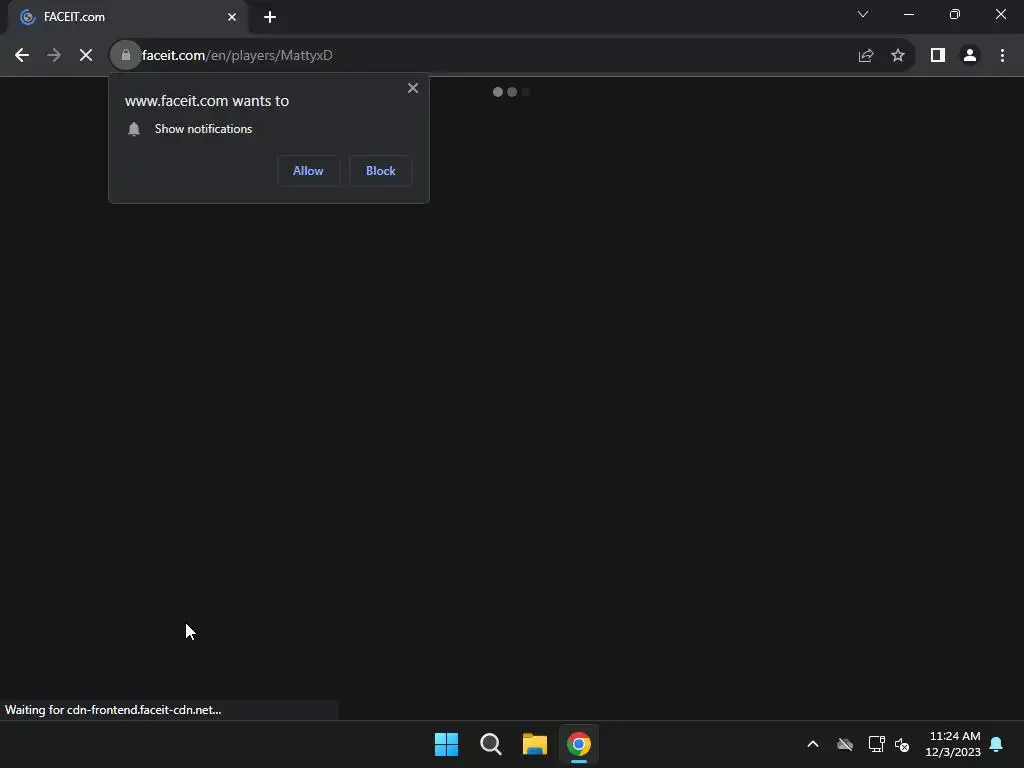Screen dimensions: 1024x768
Task: Open Windows taskbar search
Action: (490, 744)
